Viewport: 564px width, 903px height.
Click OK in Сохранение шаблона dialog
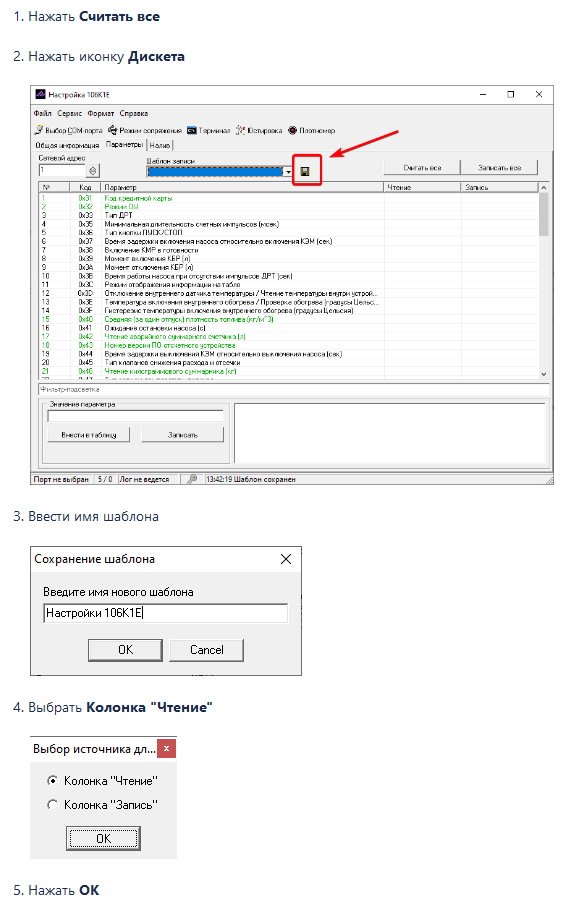point(125,650)
